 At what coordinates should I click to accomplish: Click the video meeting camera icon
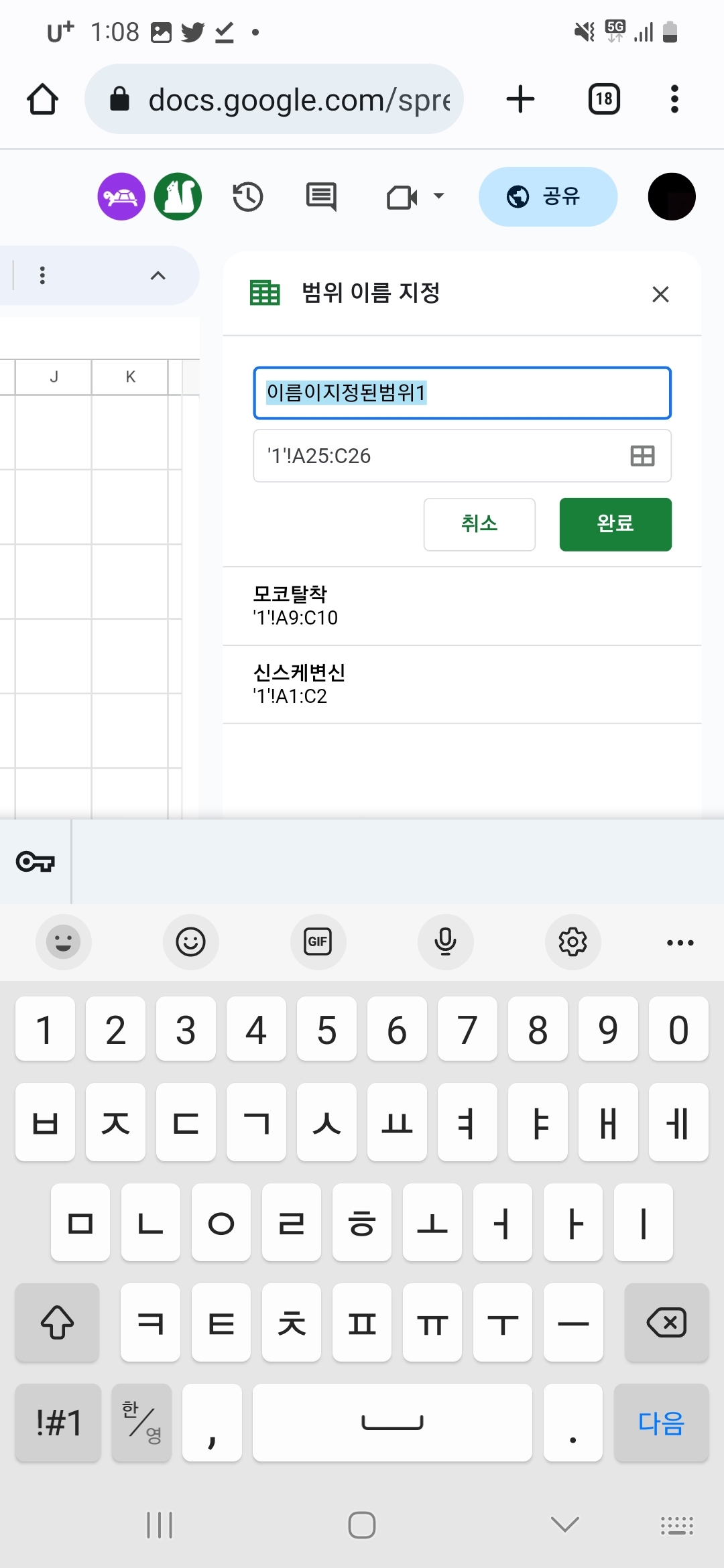(x=402, y=197)
